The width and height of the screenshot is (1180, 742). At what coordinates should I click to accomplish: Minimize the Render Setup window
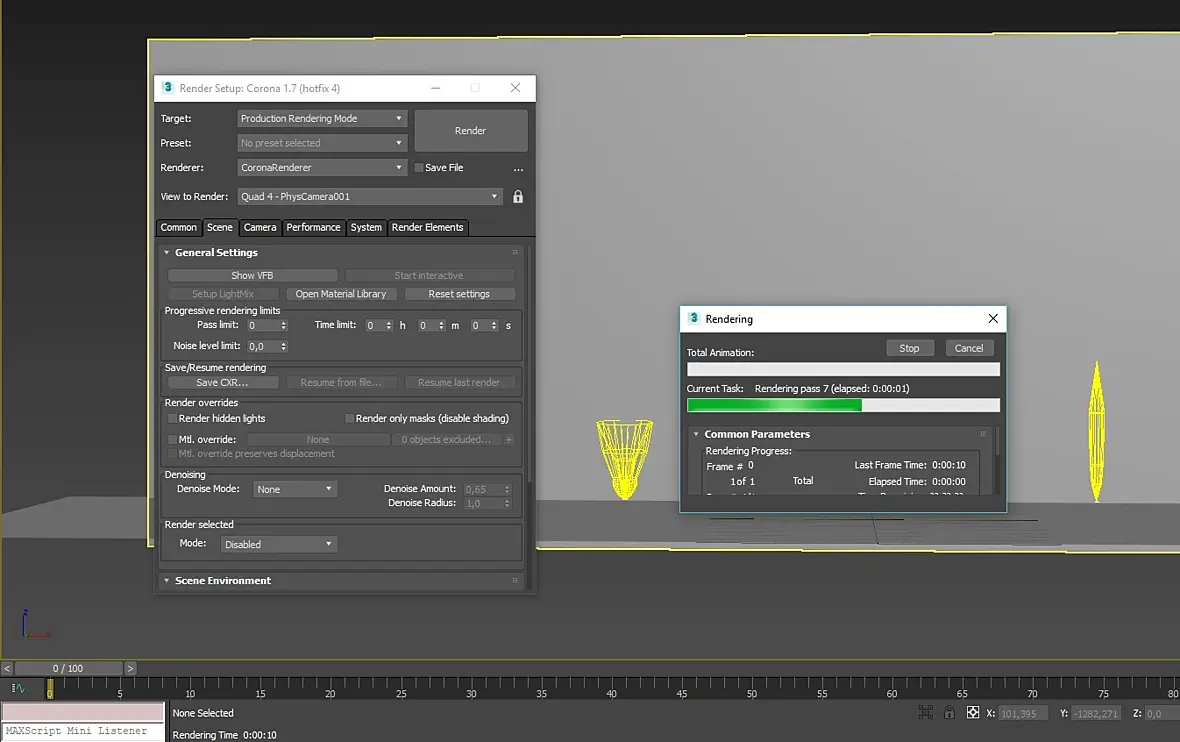click(x=435, y=88)
